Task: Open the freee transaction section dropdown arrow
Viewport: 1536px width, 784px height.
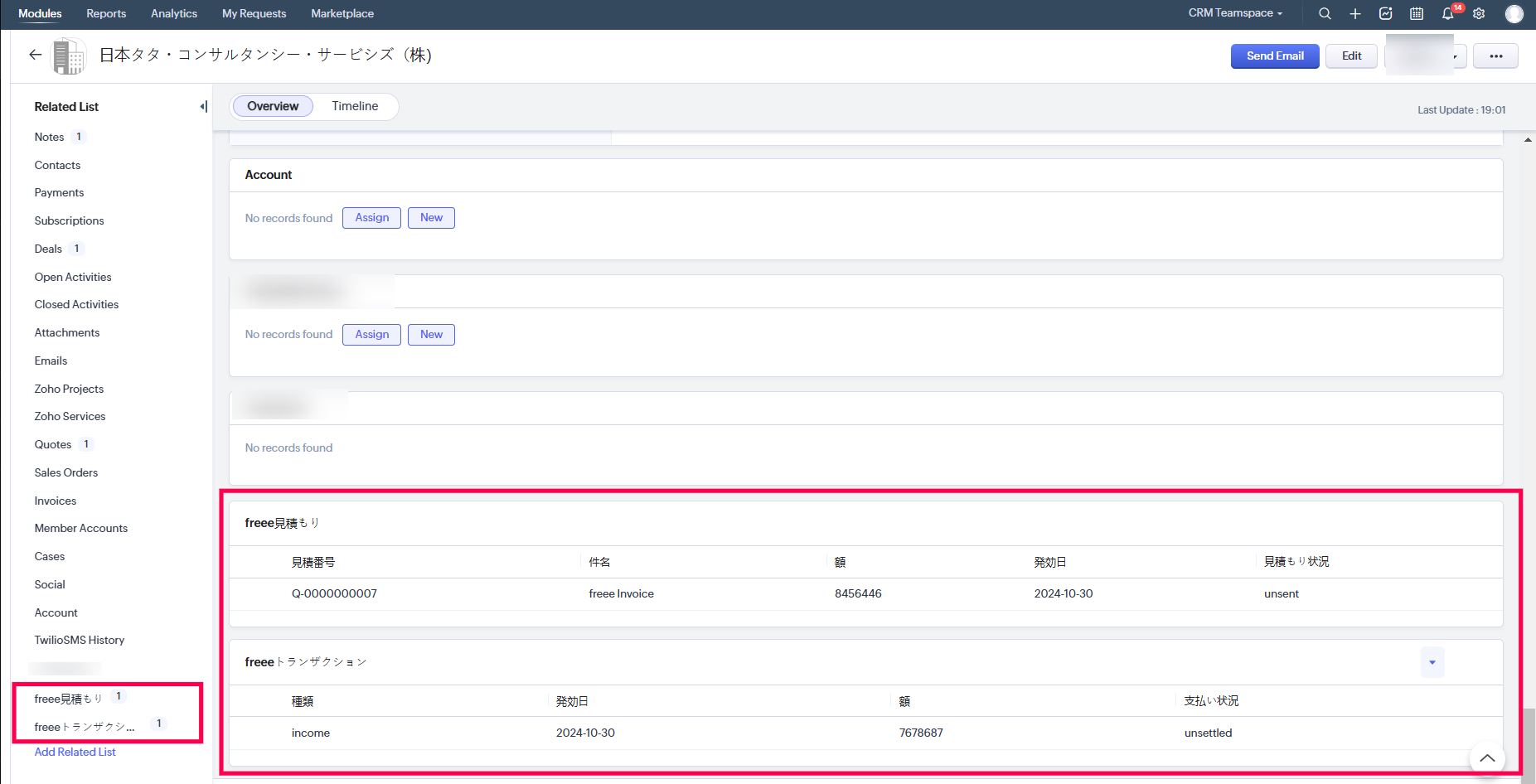Action: tap(1432, 662)
